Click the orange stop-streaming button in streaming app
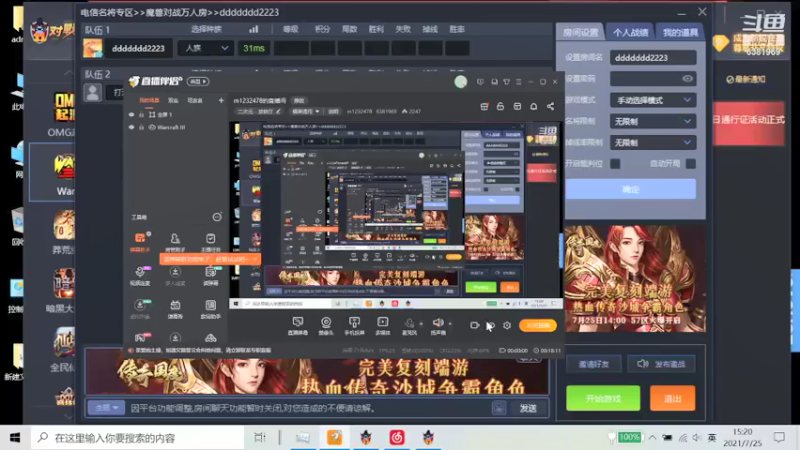800x450 pixels. click(538, 325)
